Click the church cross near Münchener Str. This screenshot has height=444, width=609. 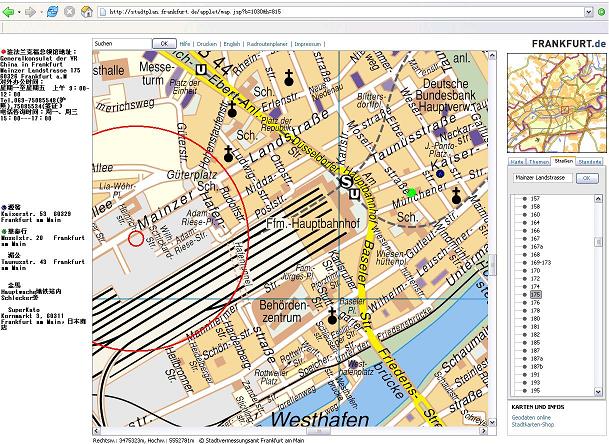(456, 196)
